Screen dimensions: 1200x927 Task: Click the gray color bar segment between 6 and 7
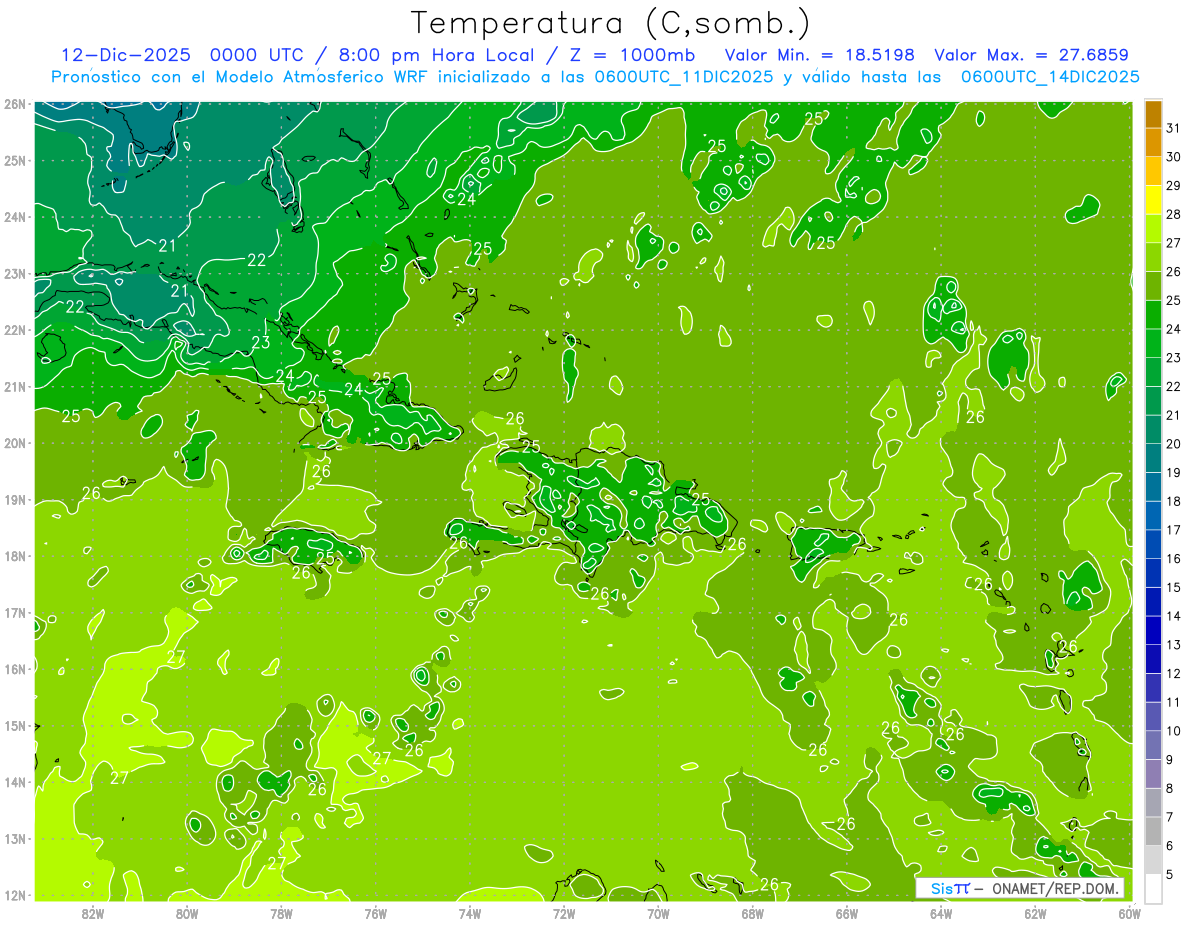click(x=1153, y=831)
